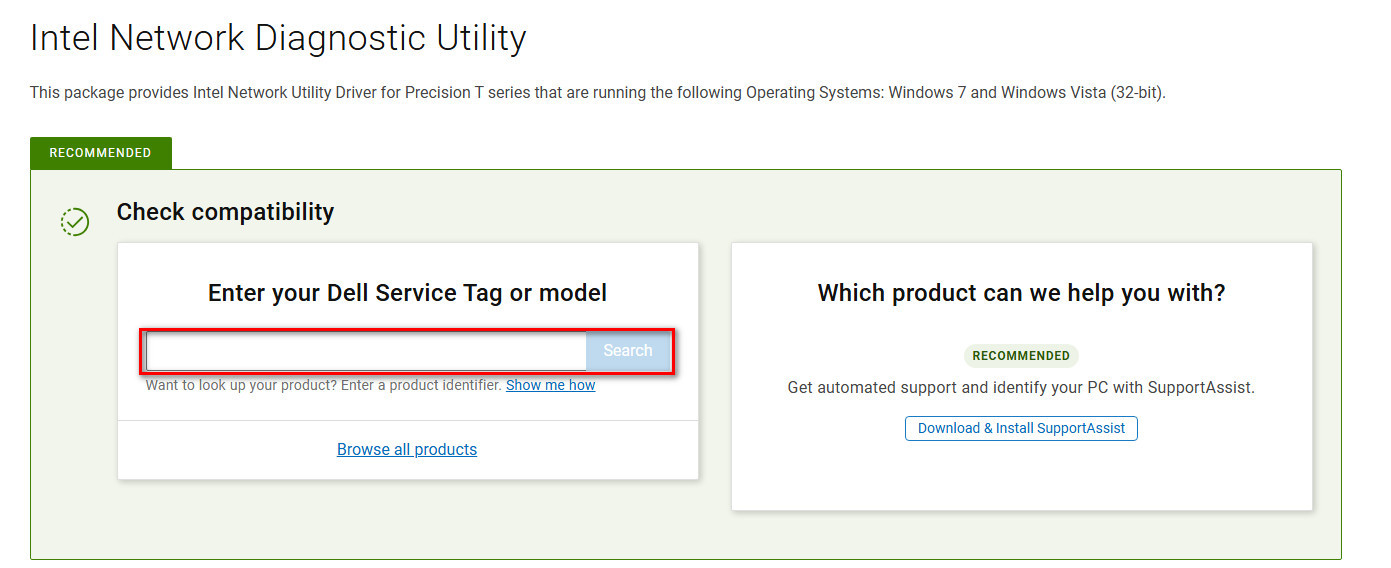1391x568 pixels.
Task: Click 'Enter a product identifier' hint sentence
Action: pyautogui.click(x=420, y=385)
